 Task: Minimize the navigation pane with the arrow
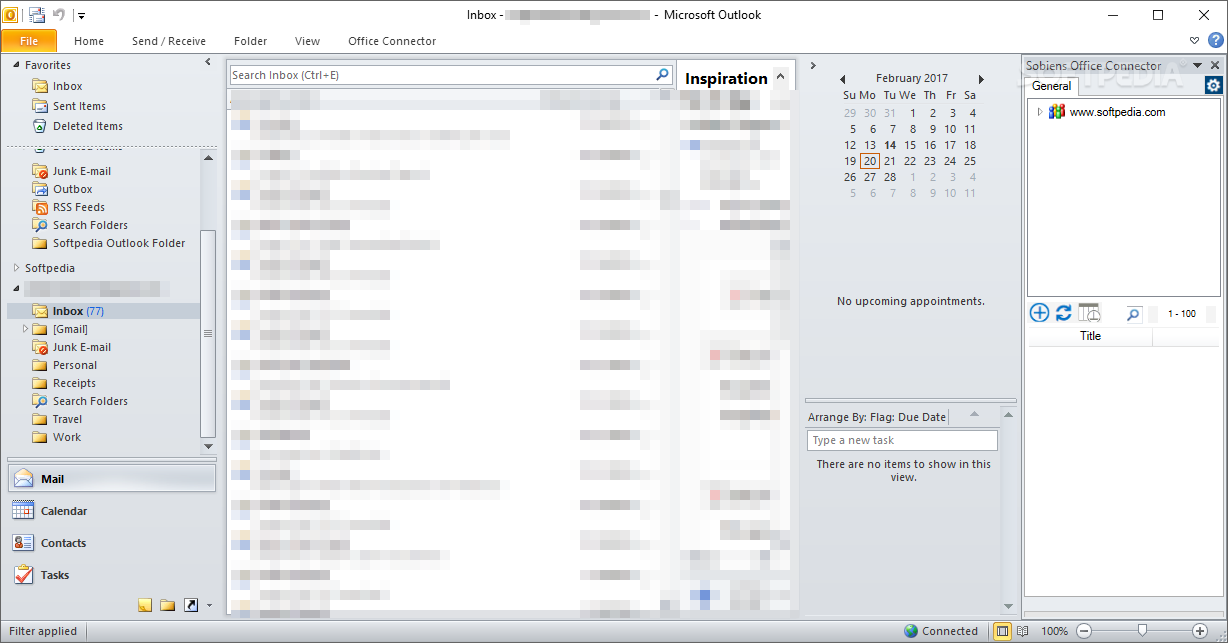[208, 63]
